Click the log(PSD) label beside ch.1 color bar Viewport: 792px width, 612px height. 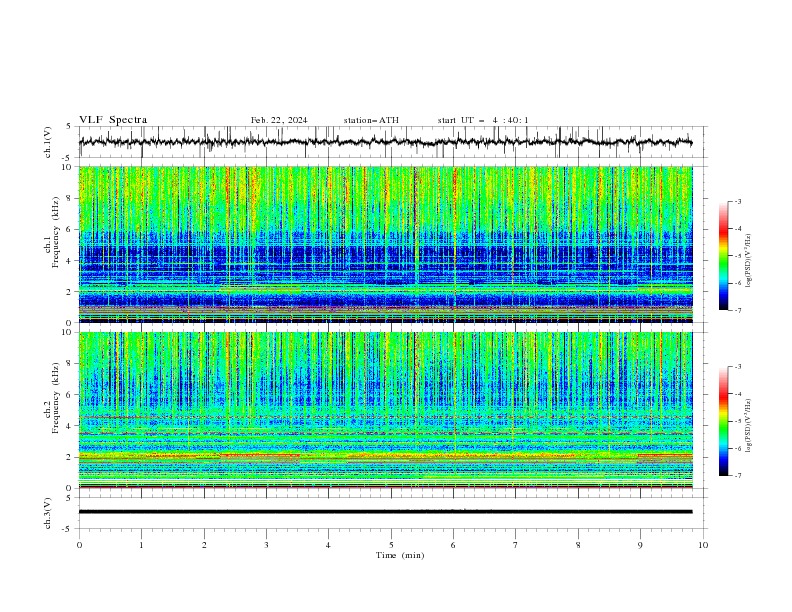pos(749,261)
